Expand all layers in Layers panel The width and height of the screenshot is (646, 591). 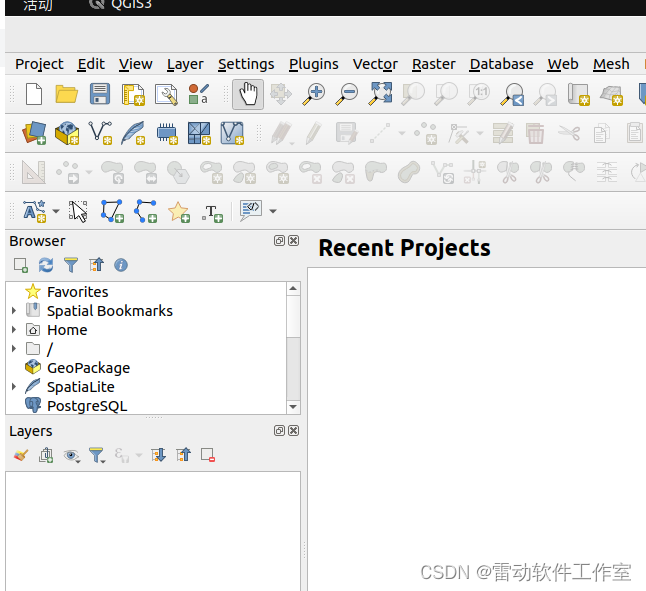click(158, 455)
